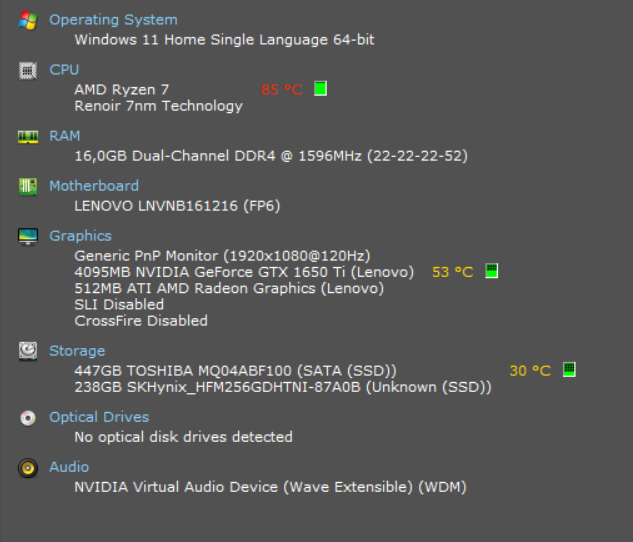Go to the RAM section heading

pos(65,136)
